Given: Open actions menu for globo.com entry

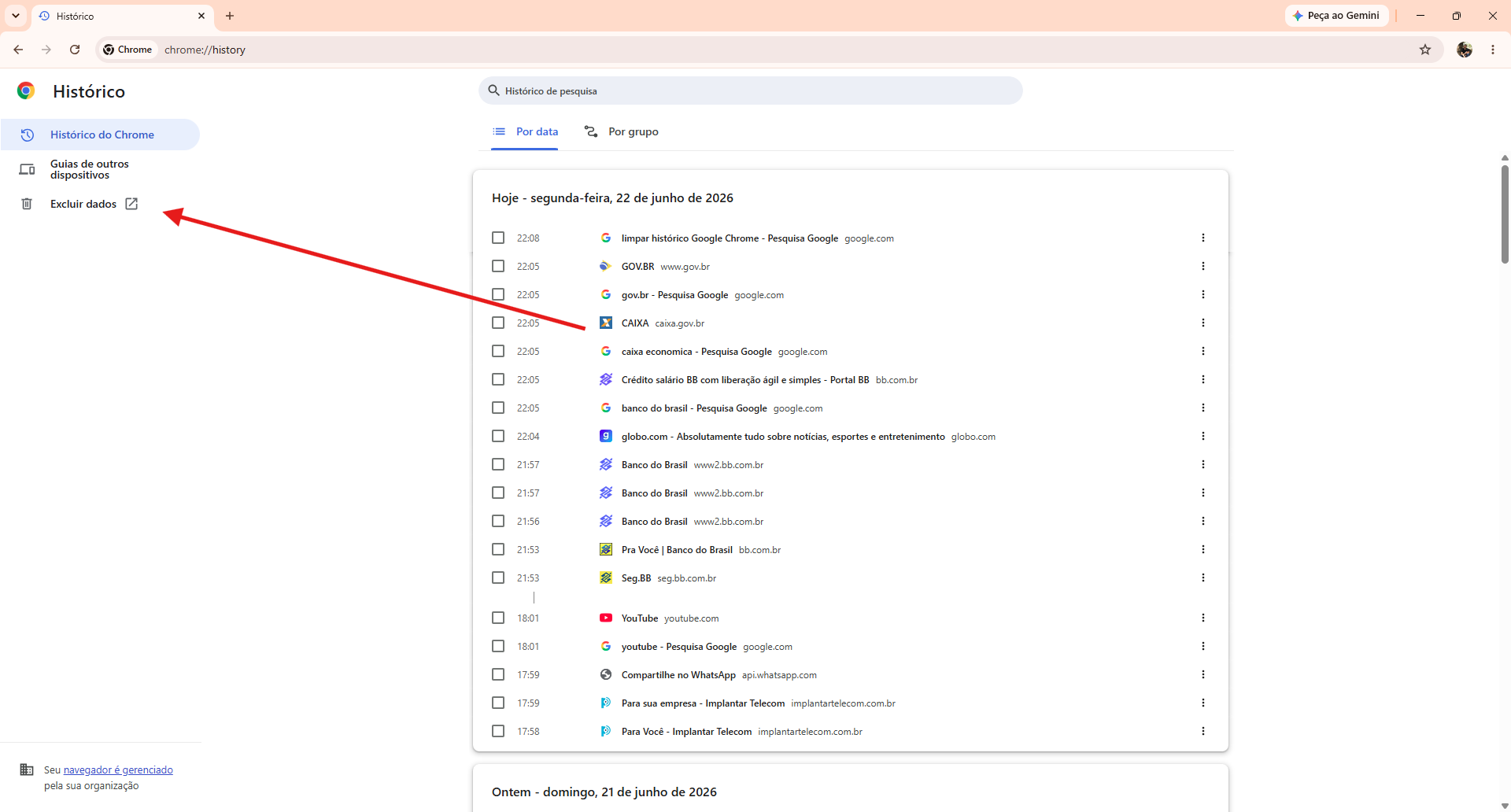Looking at the screenshot, I should 1203,436.
